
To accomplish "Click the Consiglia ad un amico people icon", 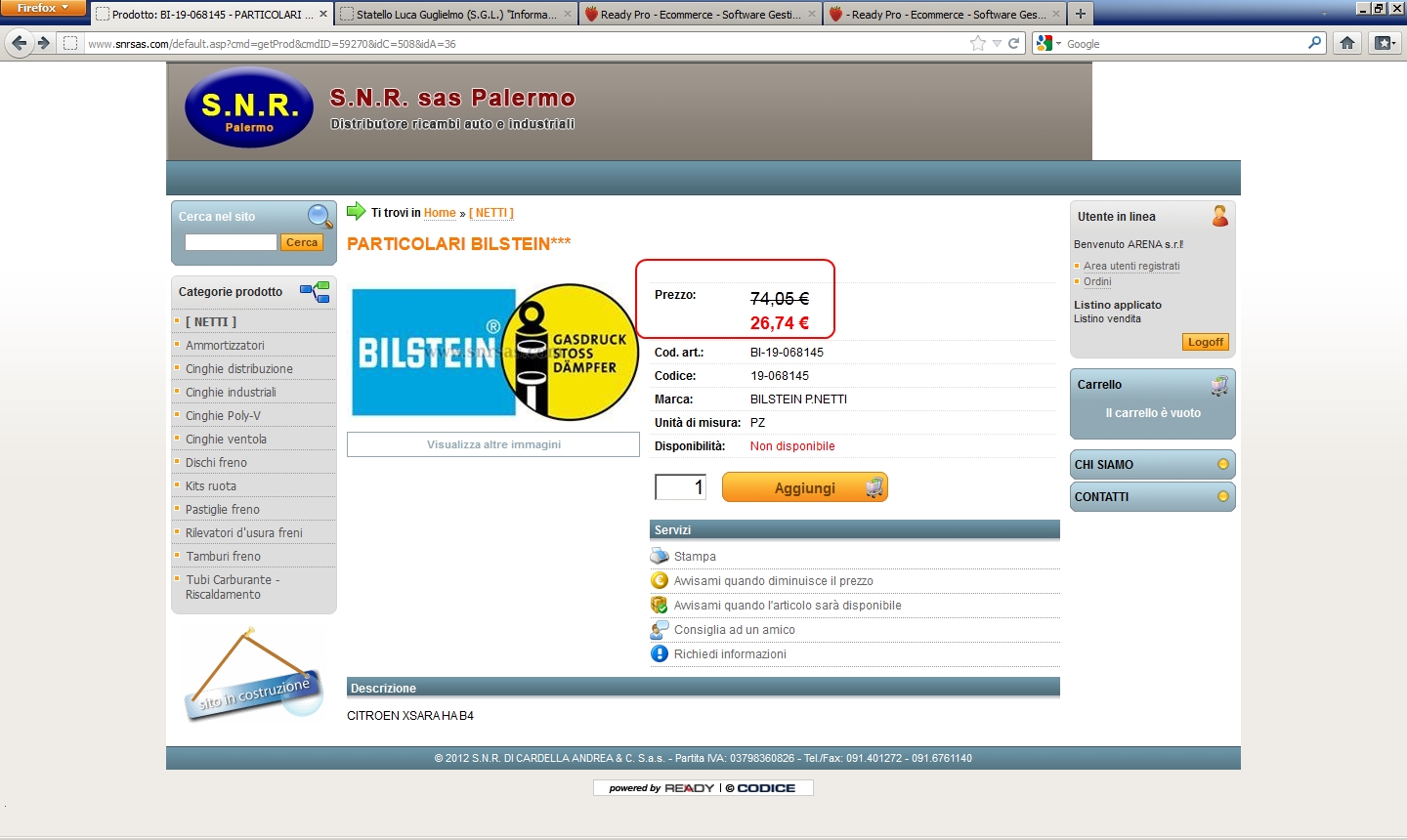I will [660, 629].
